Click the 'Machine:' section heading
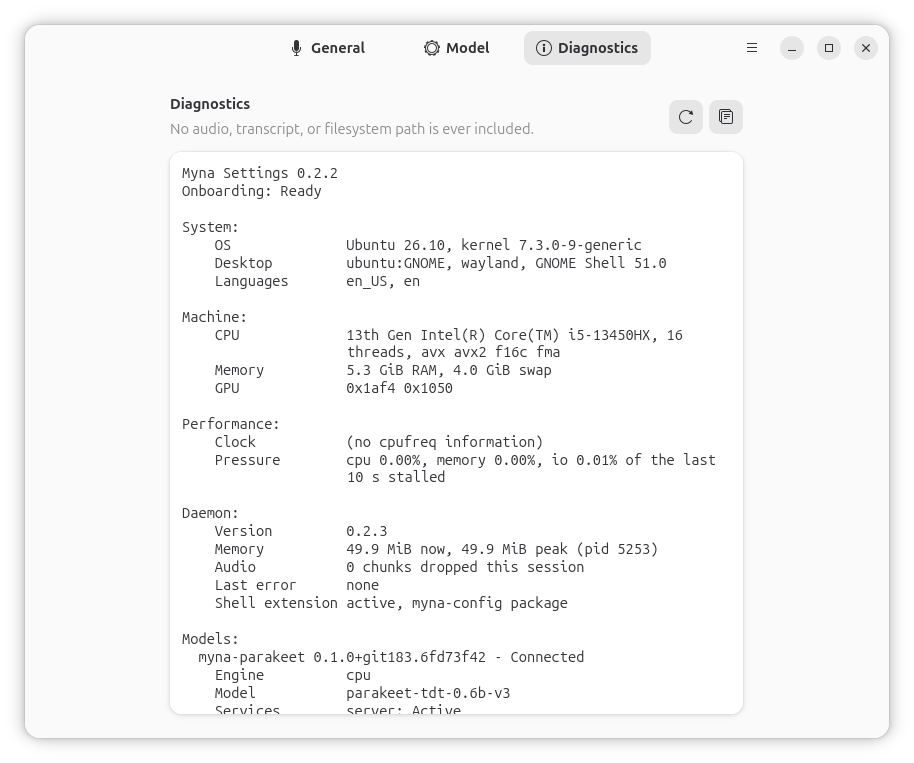 pos(214,317)
